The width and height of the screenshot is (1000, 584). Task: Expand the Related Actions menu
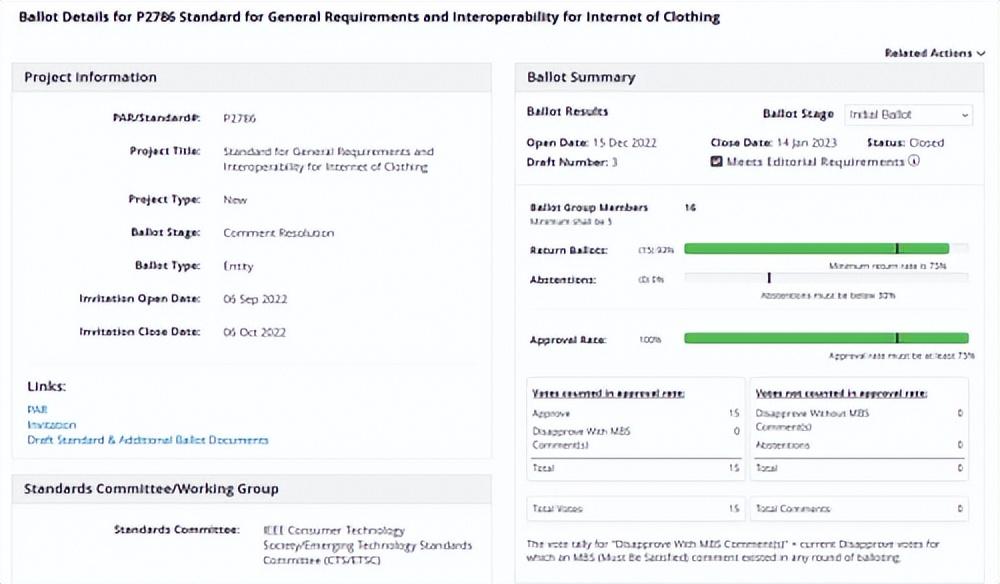(x=935, y=53)
